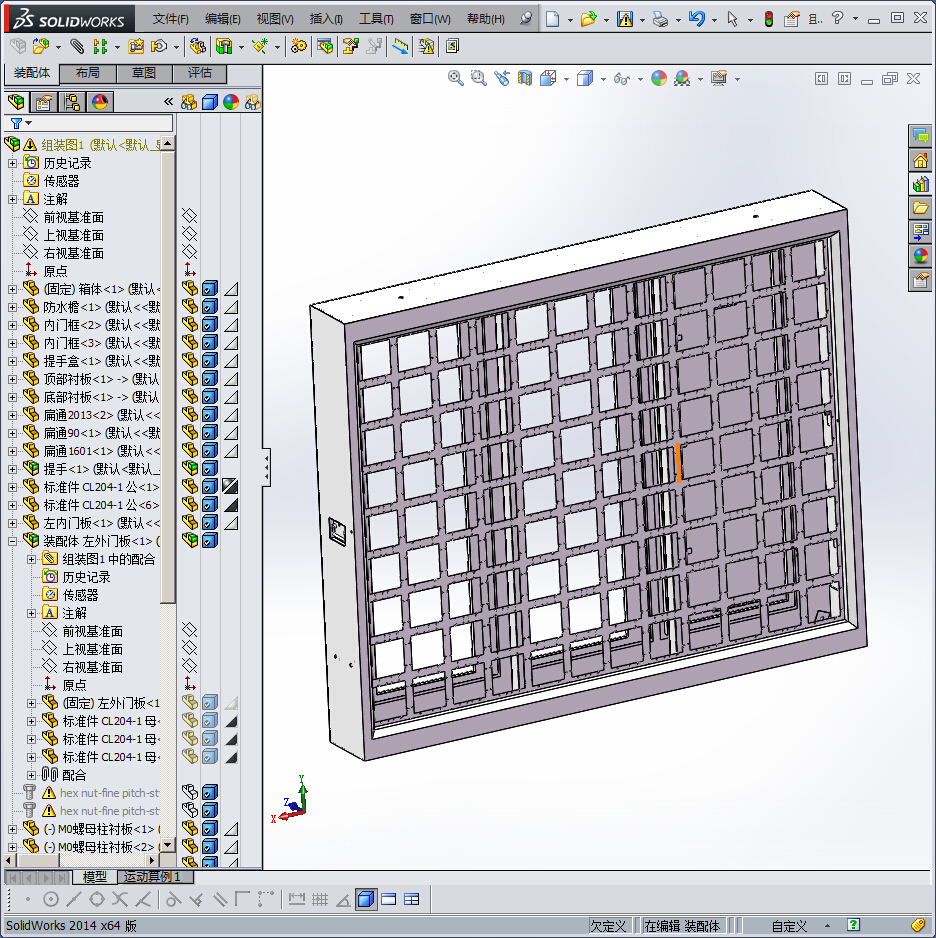Click the Insert Components icon
This screenshot has width=936, height=938.
41,46
